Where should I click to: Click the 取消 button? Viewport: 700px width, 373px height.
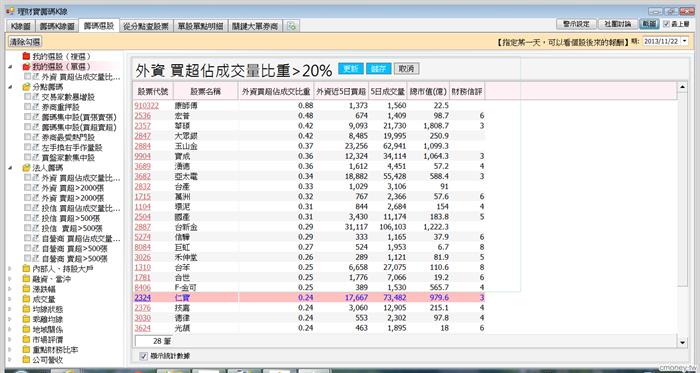click(406, 69)
